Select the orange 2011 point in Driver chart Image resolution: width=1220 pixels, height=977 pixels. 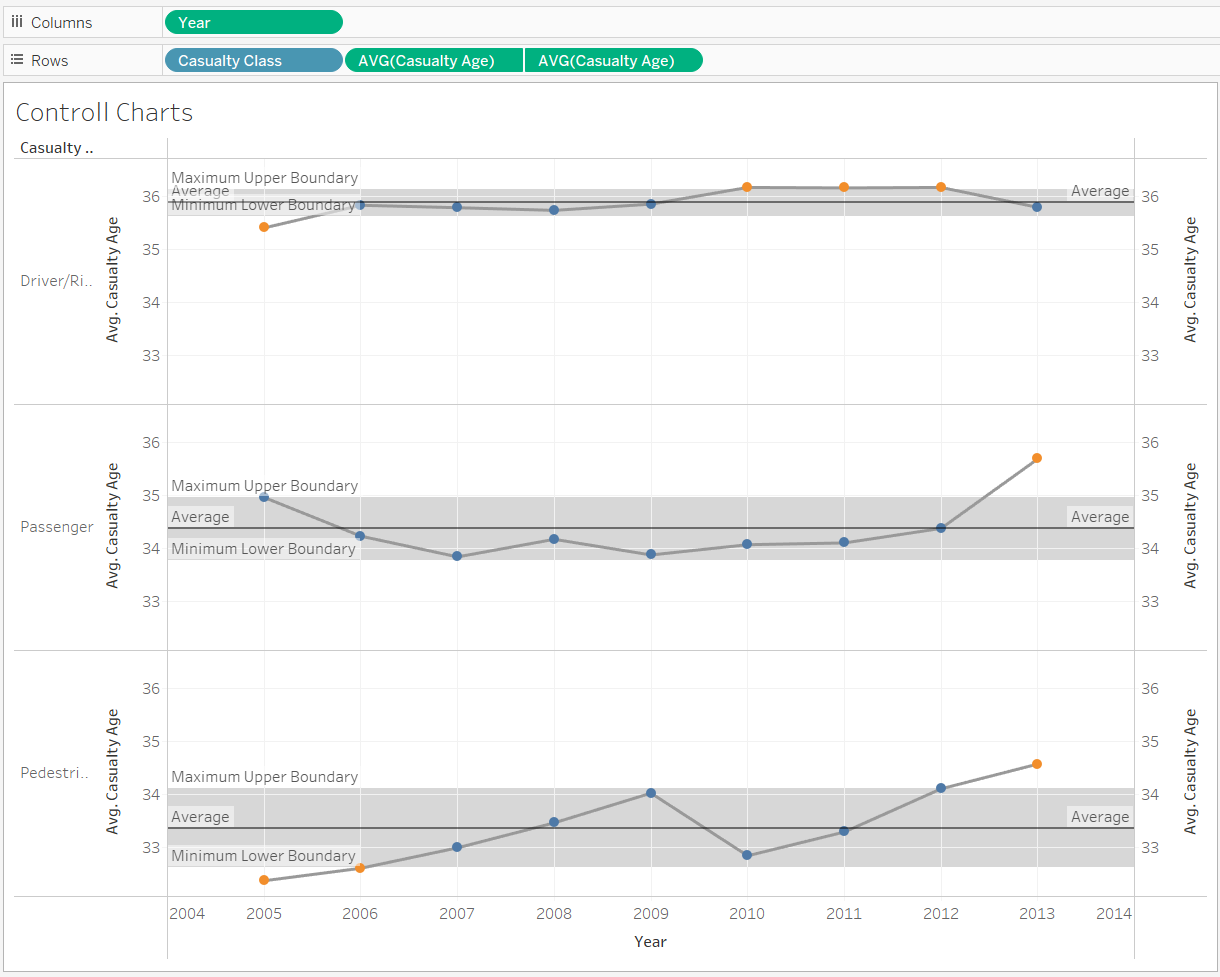tap(844, 187)
